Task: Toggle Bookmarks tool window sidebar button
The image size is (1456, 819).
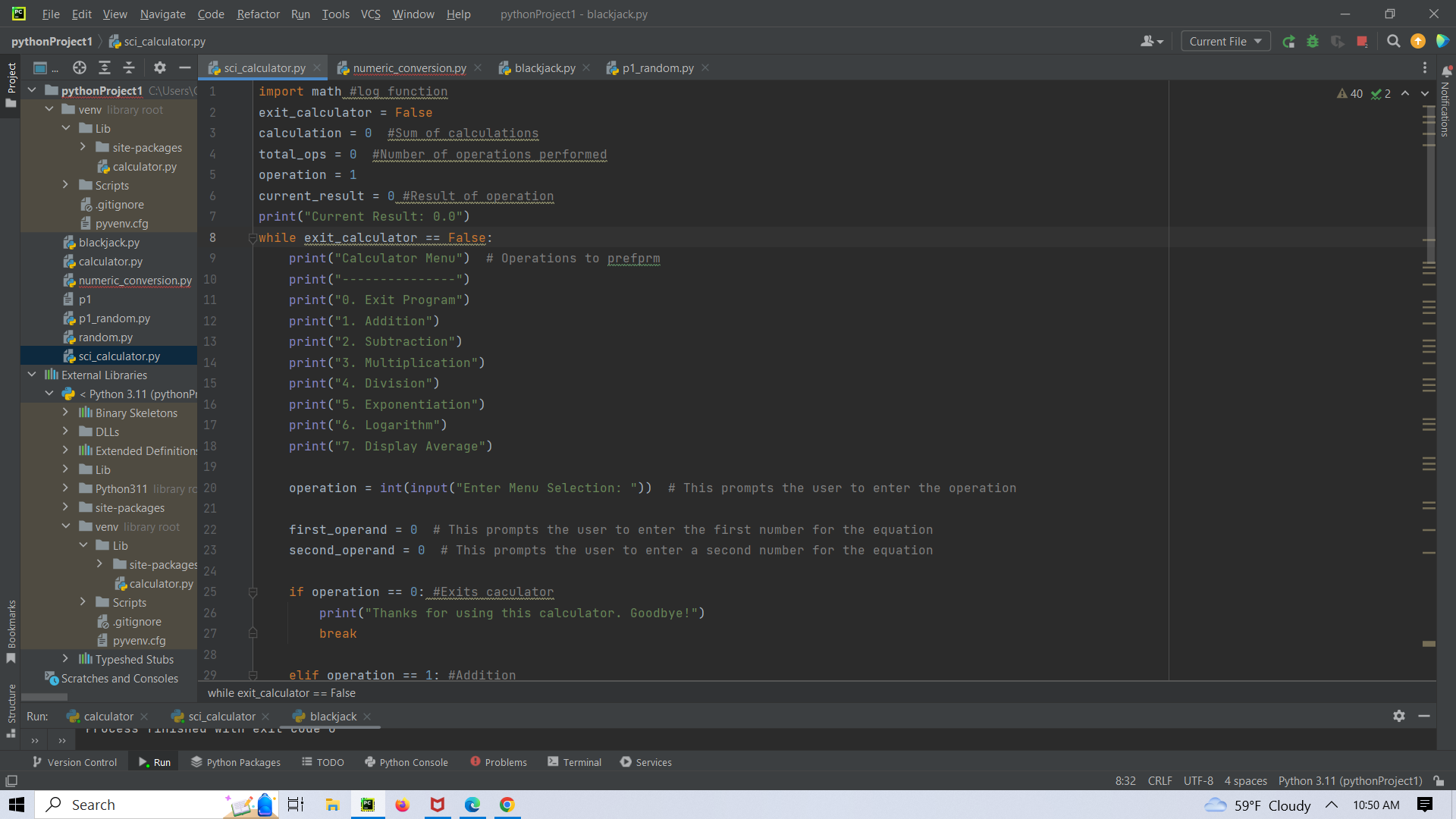Action: 11,632
